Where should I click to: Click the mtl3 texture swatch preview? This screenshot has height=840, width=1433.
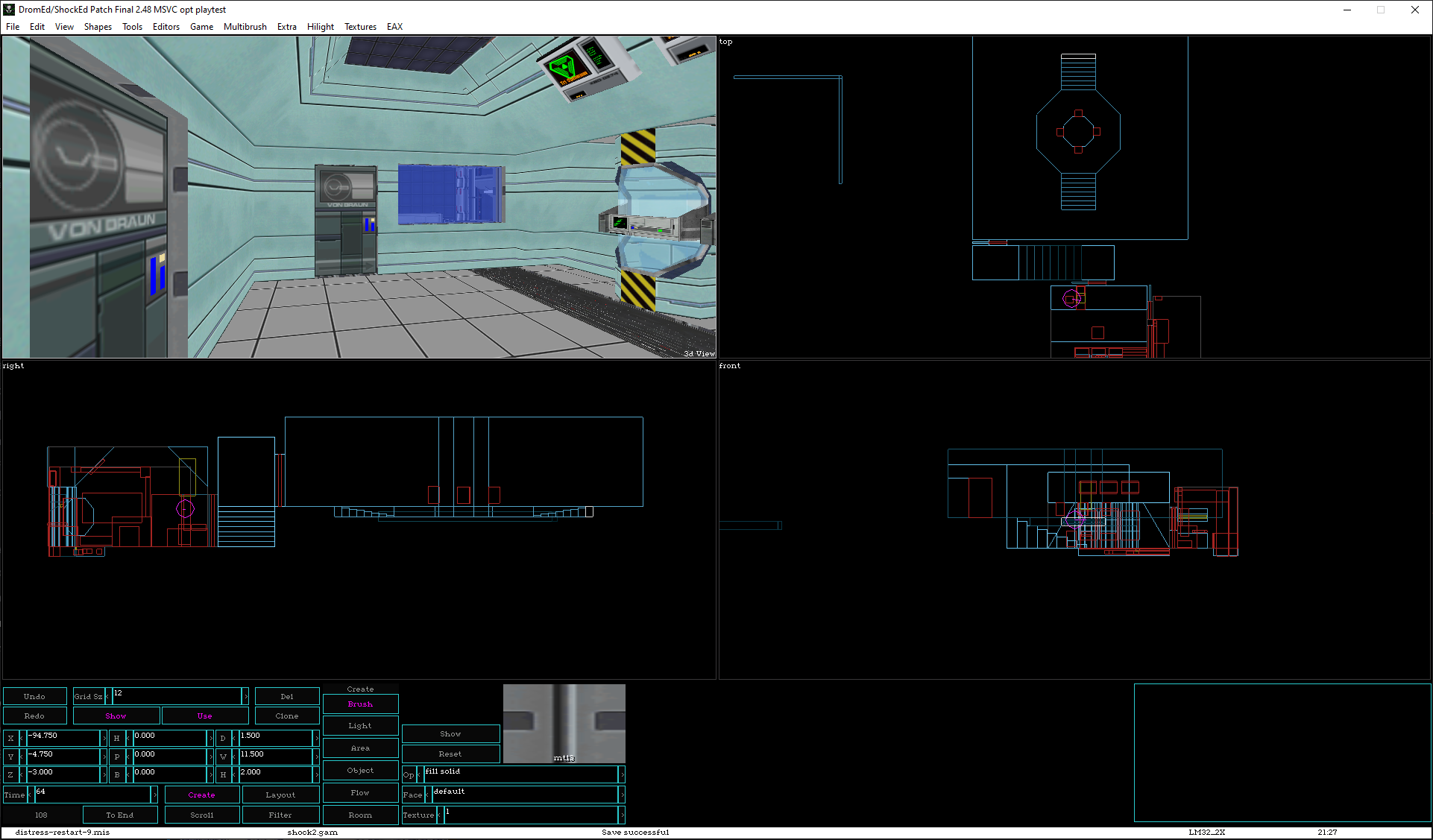coord(564,723)
